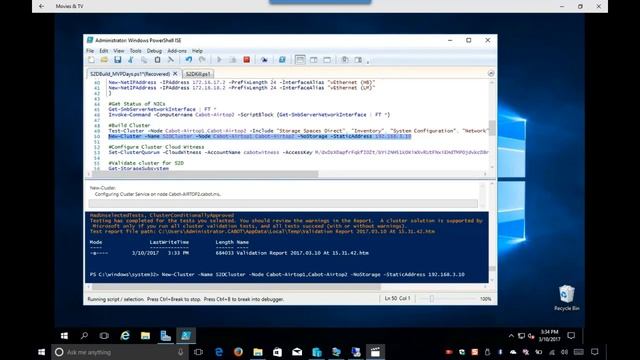
Task: Open a New Remote PowerShell Tab
Action: [x=264, y=60]
